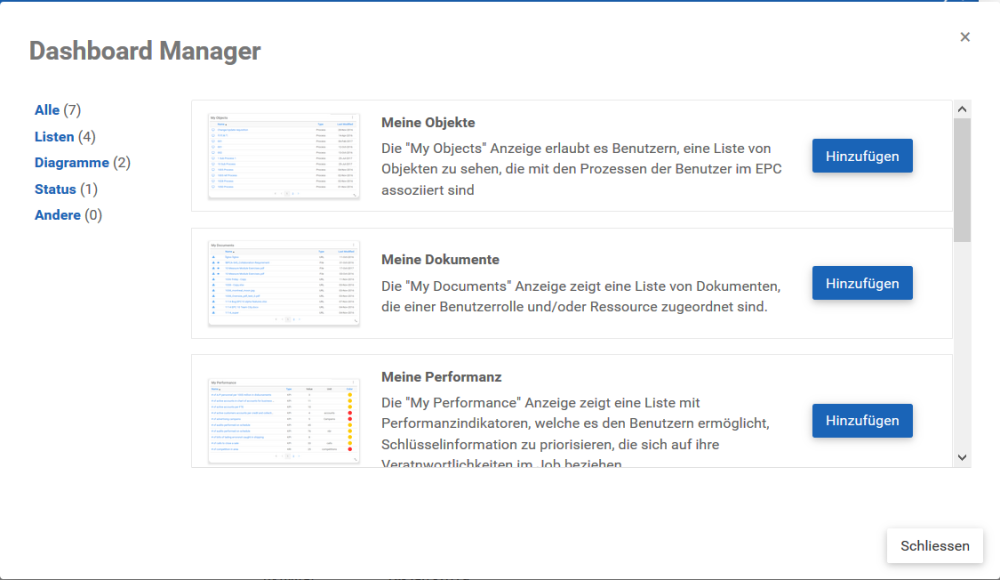Click the Meine Performanz widget heading
Image resolution: width=1000 pixels, height=580 pixels.
pyautogui.click(x=441, y=377)
